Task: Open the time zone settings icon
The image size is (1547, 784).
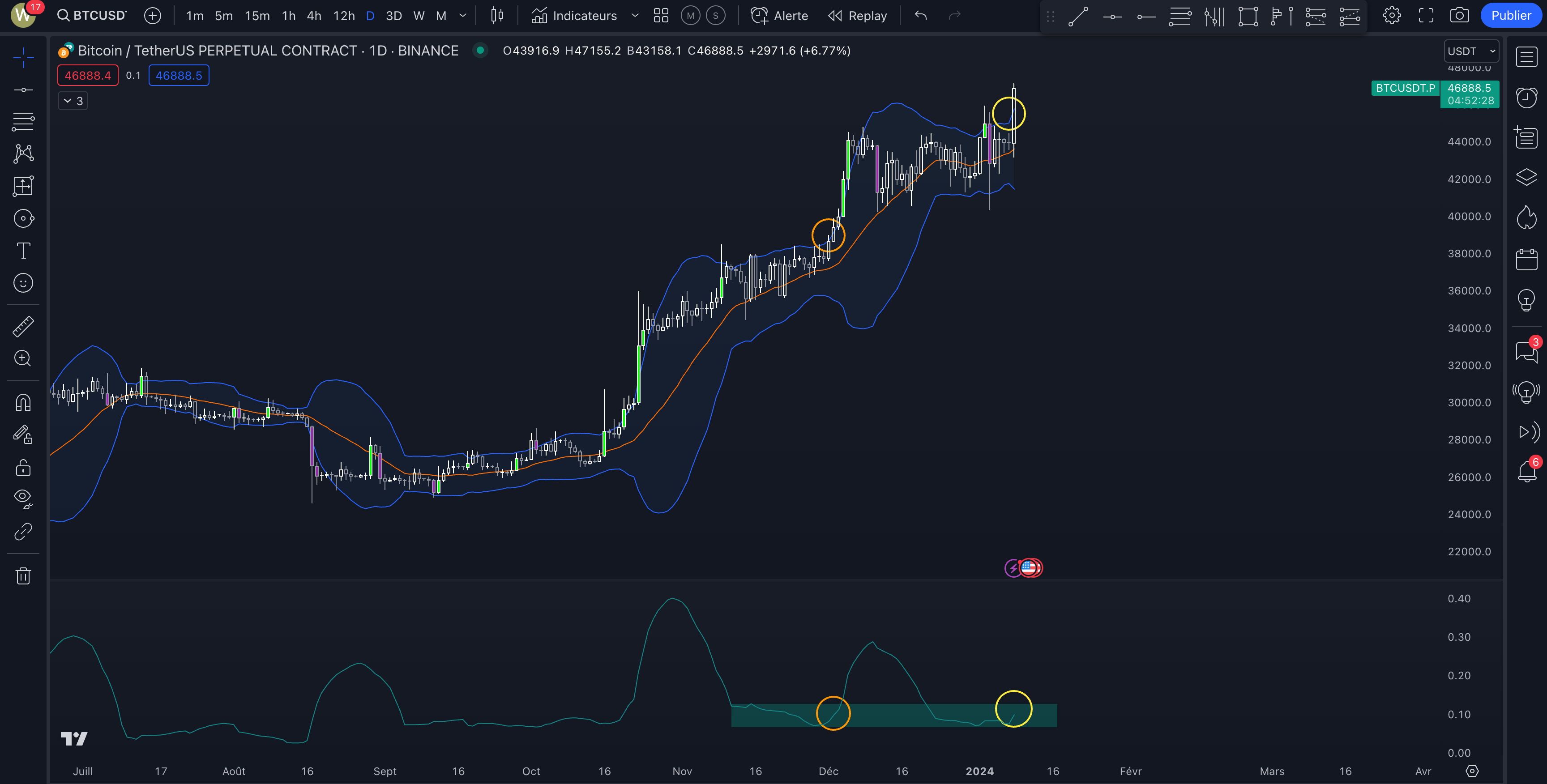Action: tap(1472, 771)
